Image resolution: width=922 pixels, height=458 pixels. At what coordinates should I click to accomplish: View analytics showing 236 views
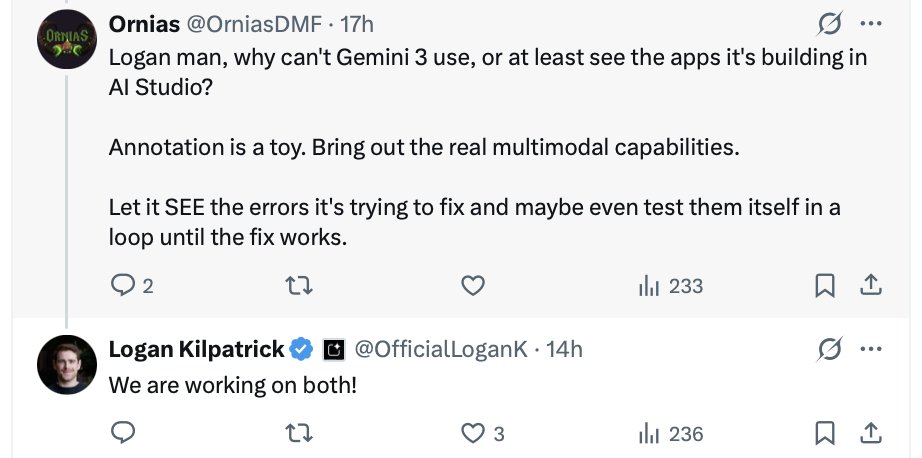click(671, 433)
